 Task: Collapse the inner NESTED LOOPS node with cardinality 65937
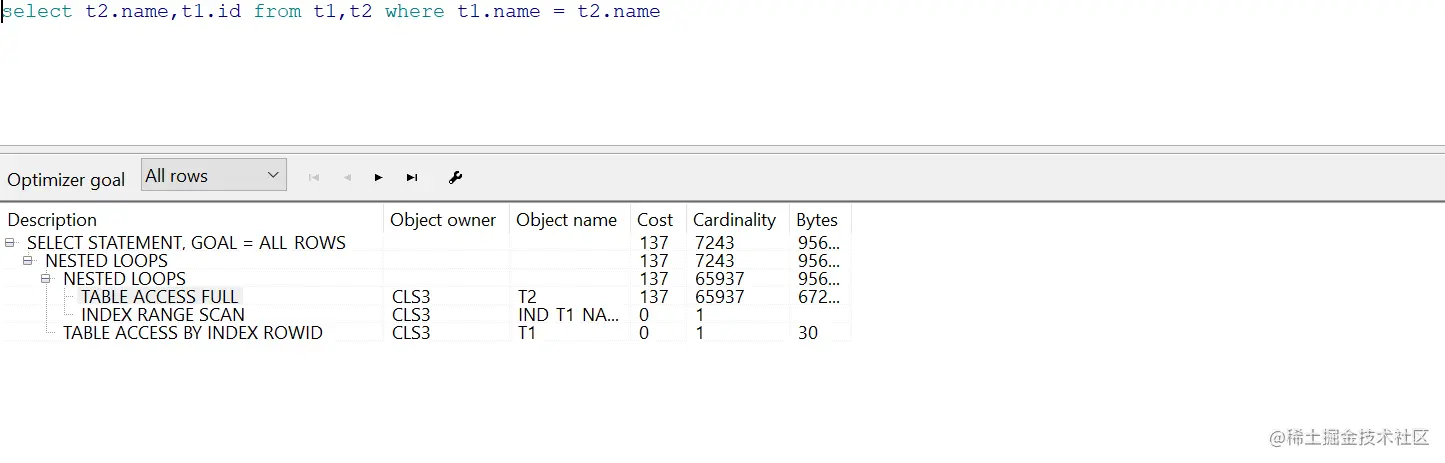point(46,279)
